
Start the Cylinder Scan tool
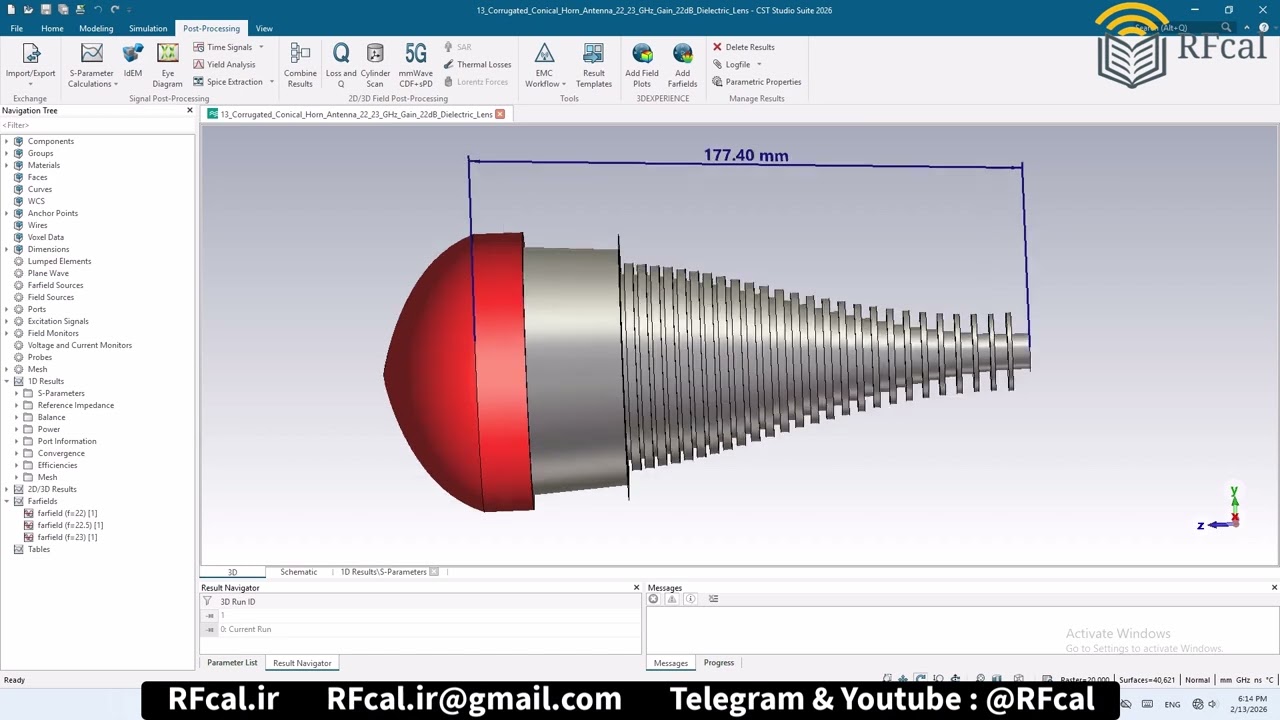(375, 64)
